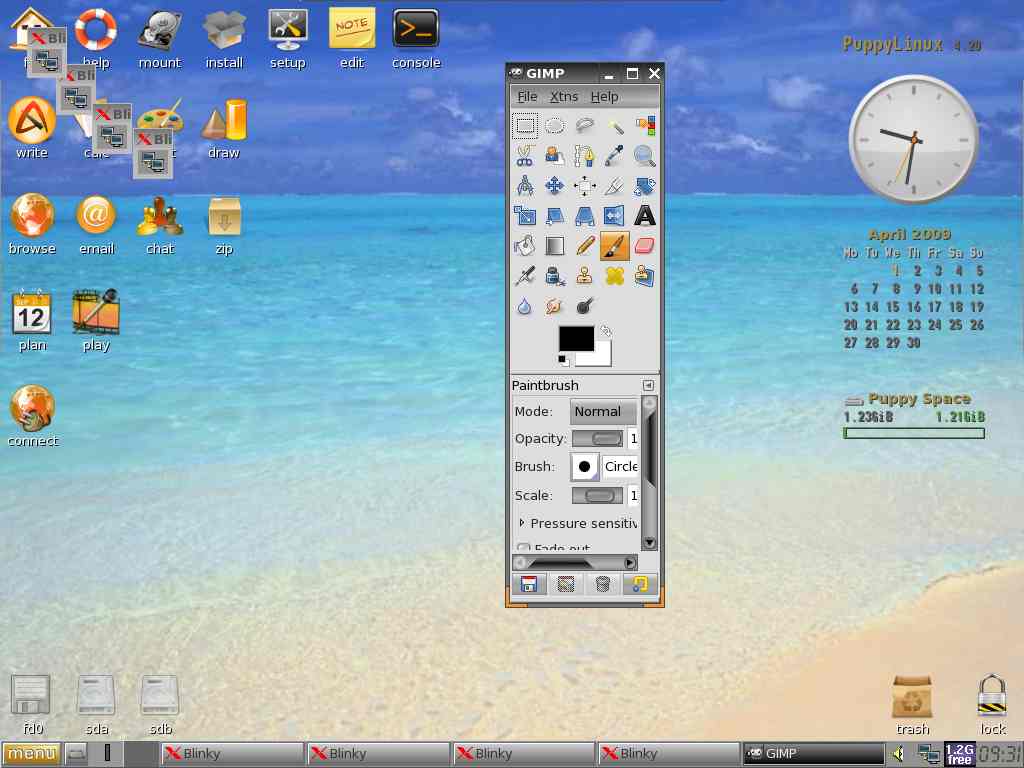This screenshot has height=768, width=1024.
Task: Select the Bucket Fill tool
Action: pos(525,246)
